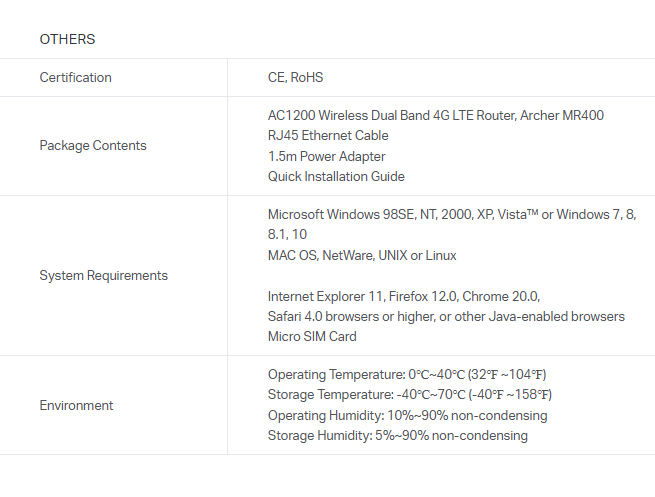Click the RJ45 Ethernet Cable line
This screenshot has height=497, width=655.
point(328,135)
